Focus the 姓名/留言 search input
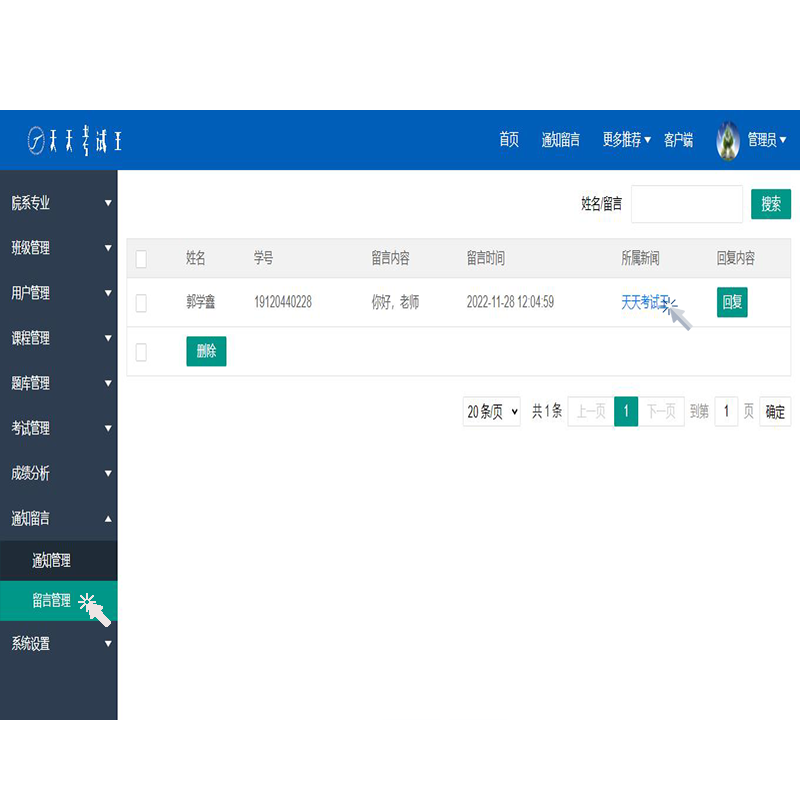Screen dimensions: 800x800 click(x=687, y=204)
